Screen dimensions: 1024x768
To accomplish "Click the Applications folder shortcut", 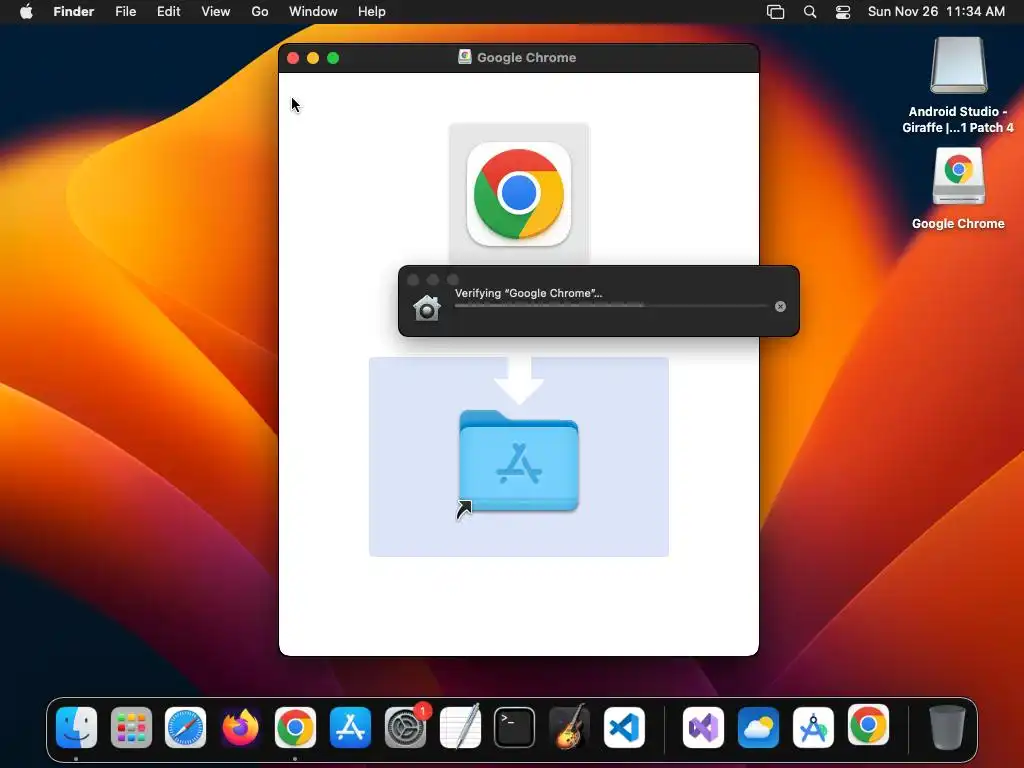I will tap(519, 462).
